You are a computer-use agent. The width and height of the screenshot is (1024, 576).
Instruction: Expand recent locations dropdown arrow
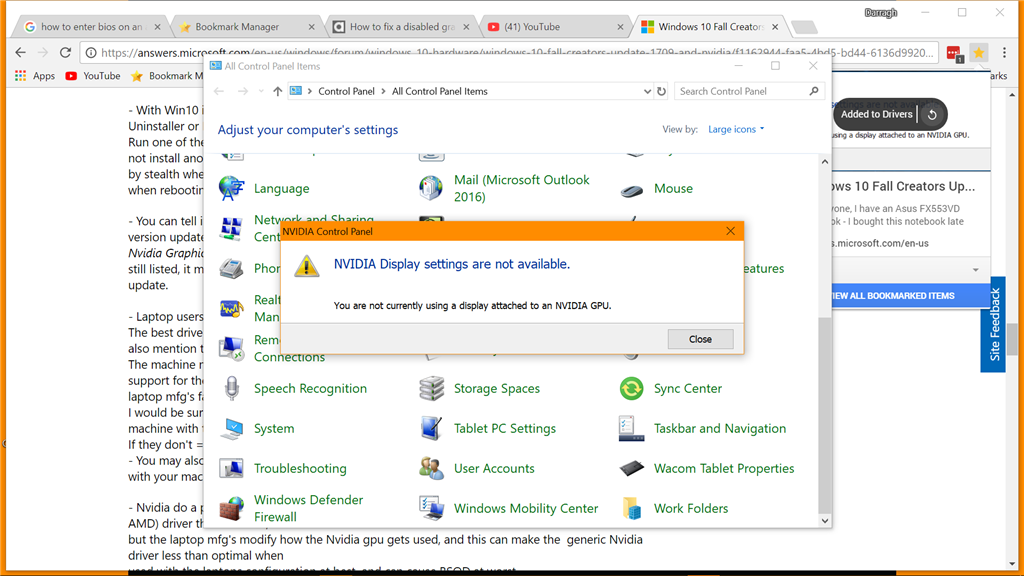(x=261, y=91)
